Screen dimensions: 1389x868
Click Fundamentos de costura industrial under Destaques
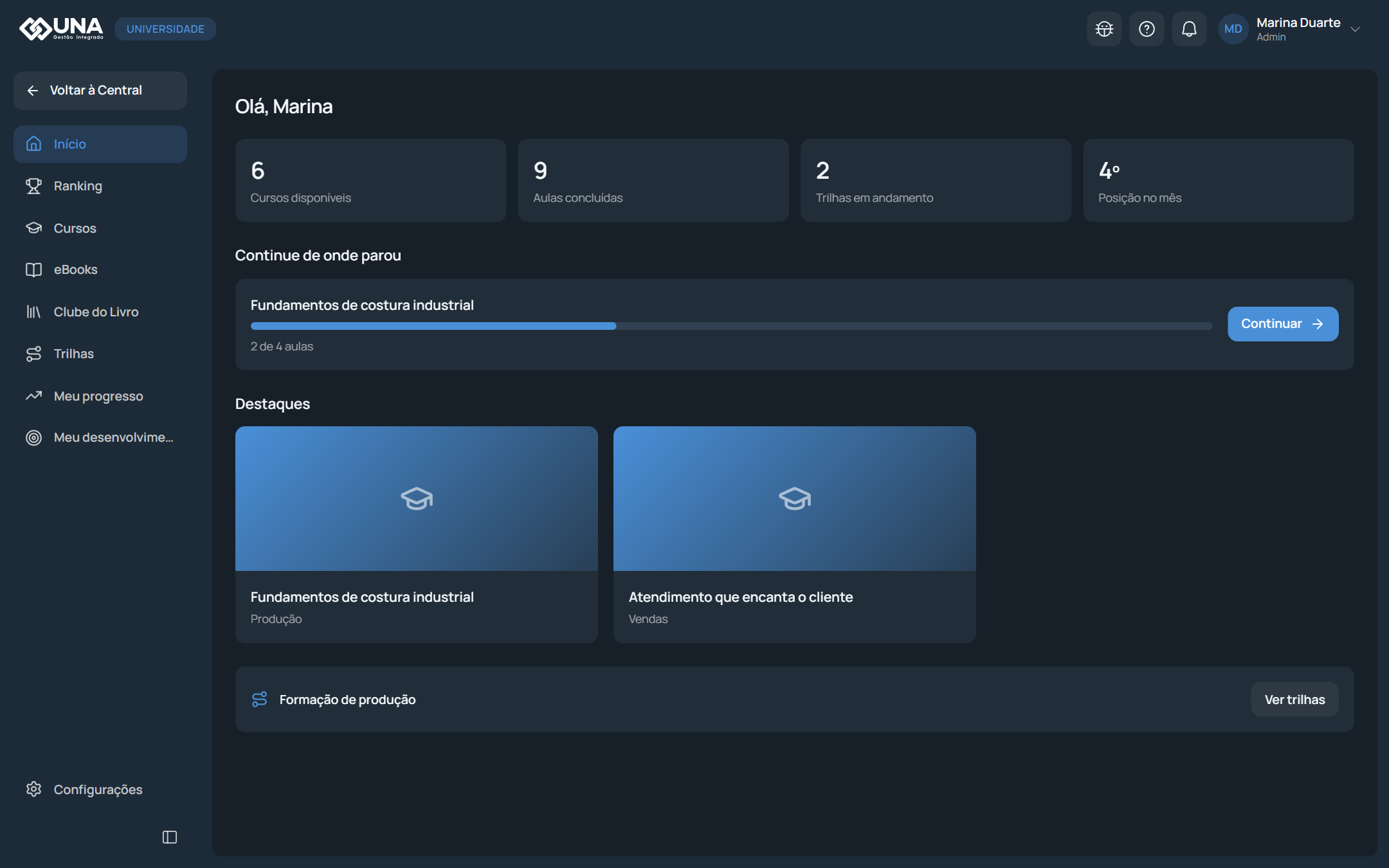coord(362,597)
